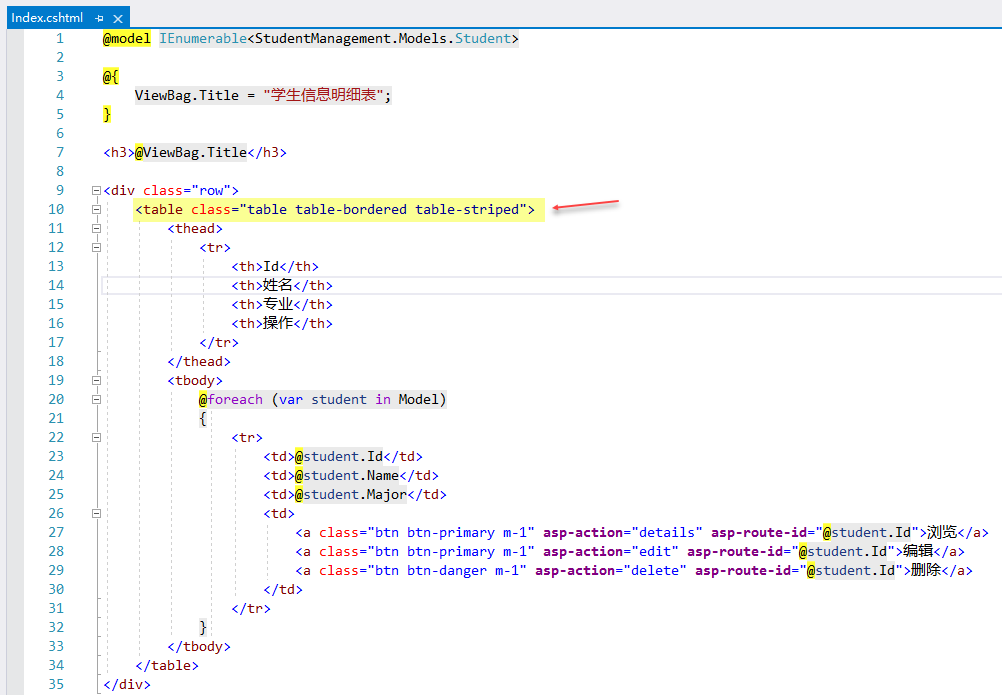The width and height of the screenshot is (1002, 695).
Task: Click the IEnumerable type name
Action: pyautogui.click(x=203, y=37)
